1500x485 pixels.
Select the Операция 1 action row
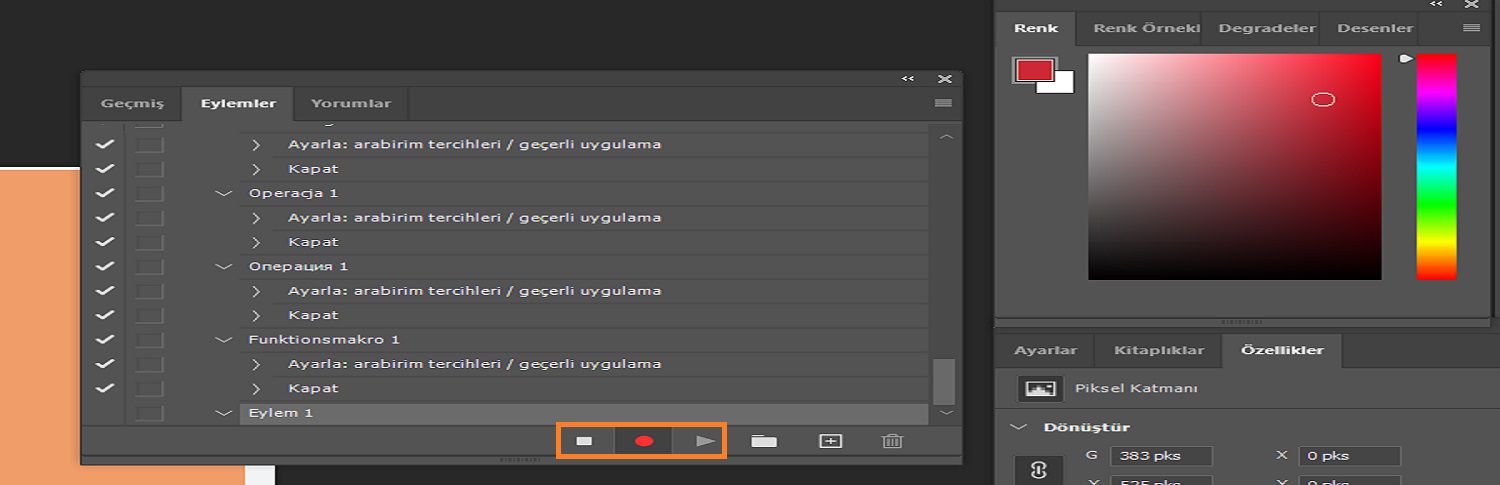[584, 266]
